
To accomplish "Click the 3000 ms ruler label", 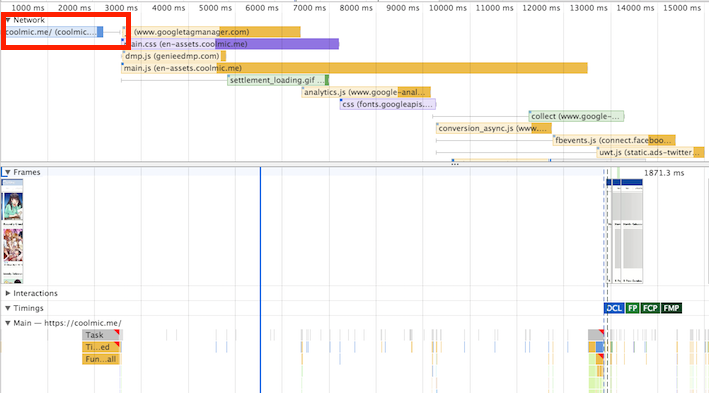I will pyautogui.click(x=121, y=8).
